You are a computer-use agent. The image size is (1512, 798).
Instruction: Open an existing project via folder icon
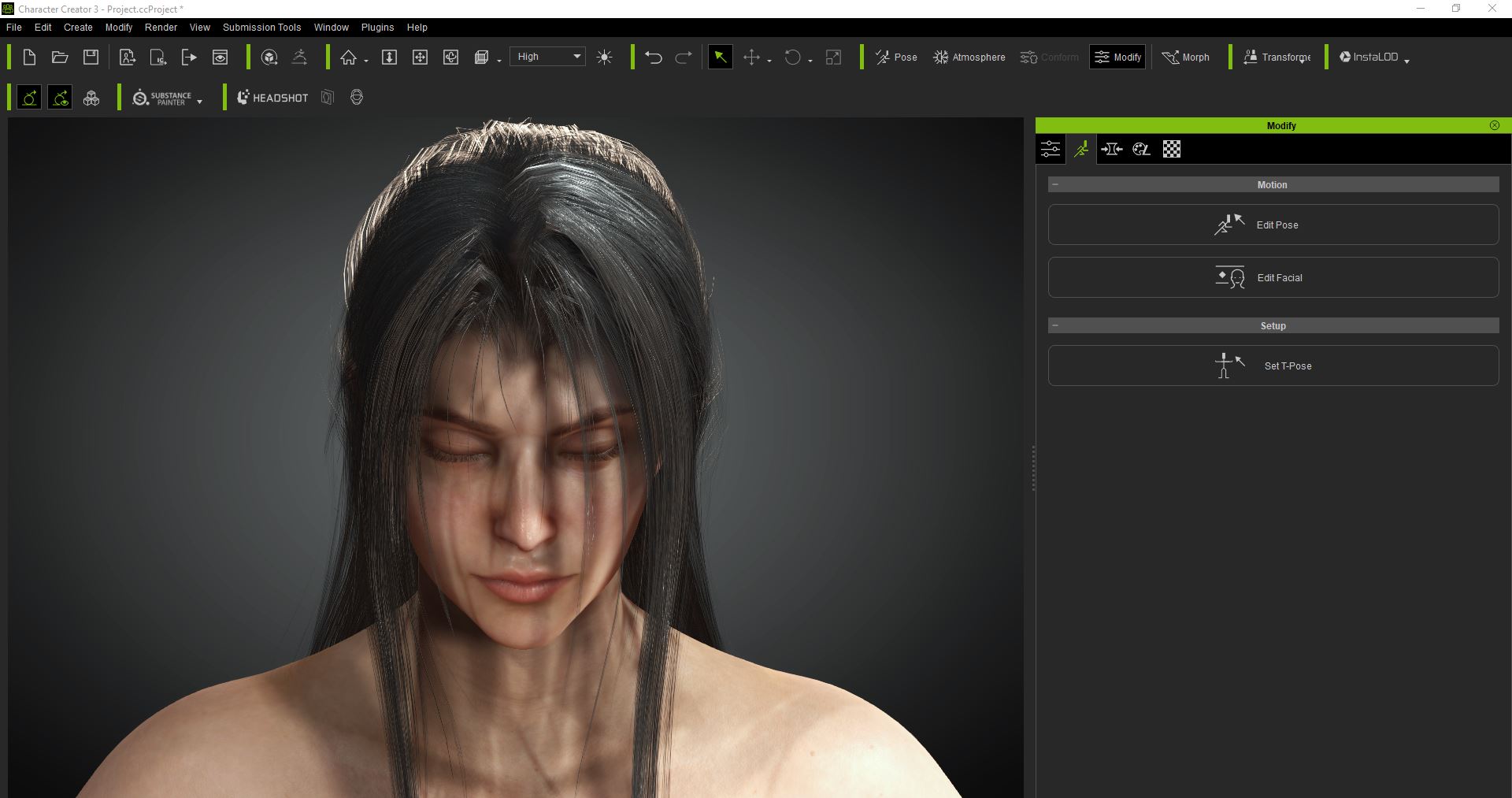(x=60, y=57)
